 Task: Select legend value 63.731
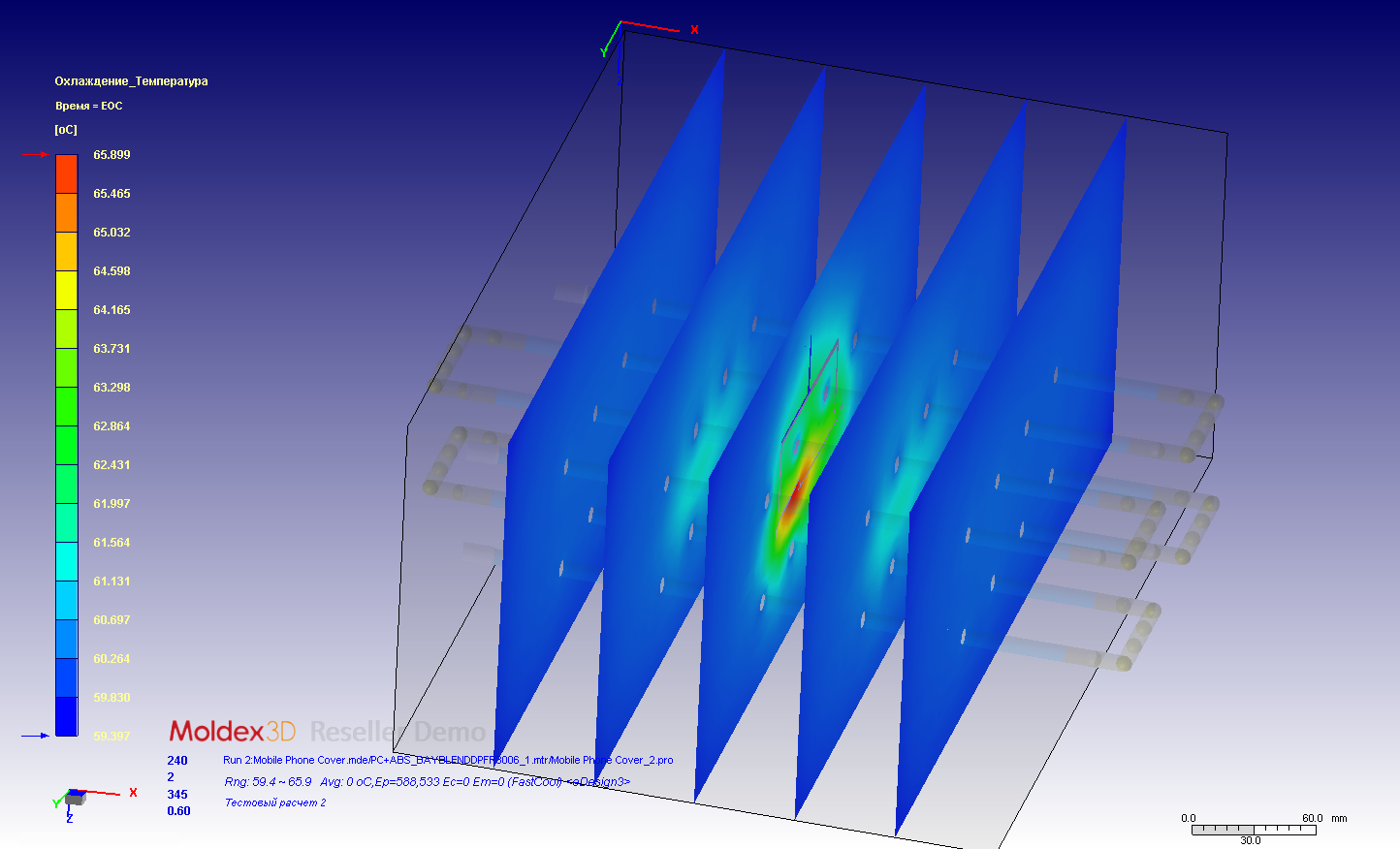click(x=111, y=349)
